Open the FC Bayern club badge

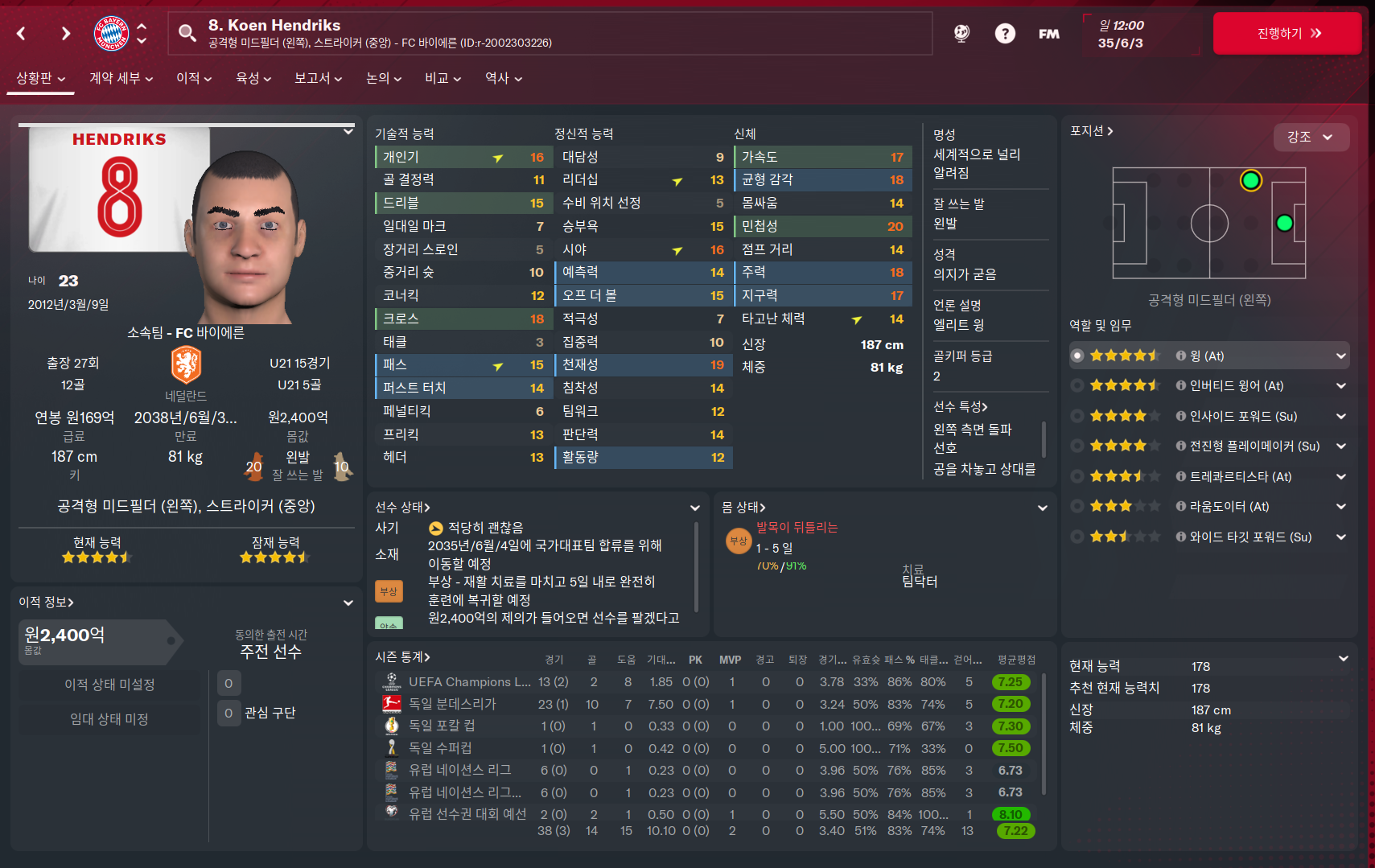[x=111, y=33]
